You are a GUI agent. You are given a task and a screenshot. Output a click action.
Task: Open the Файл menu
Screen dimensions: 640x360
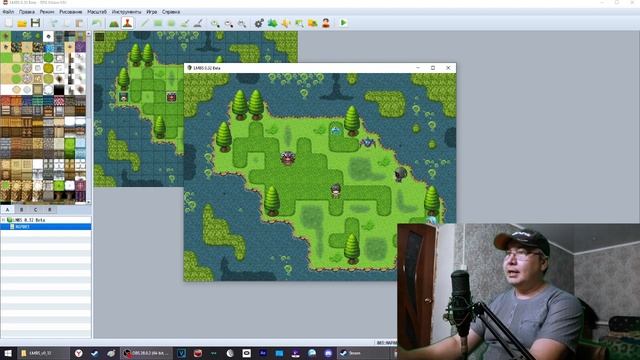(x=8, y=12)
